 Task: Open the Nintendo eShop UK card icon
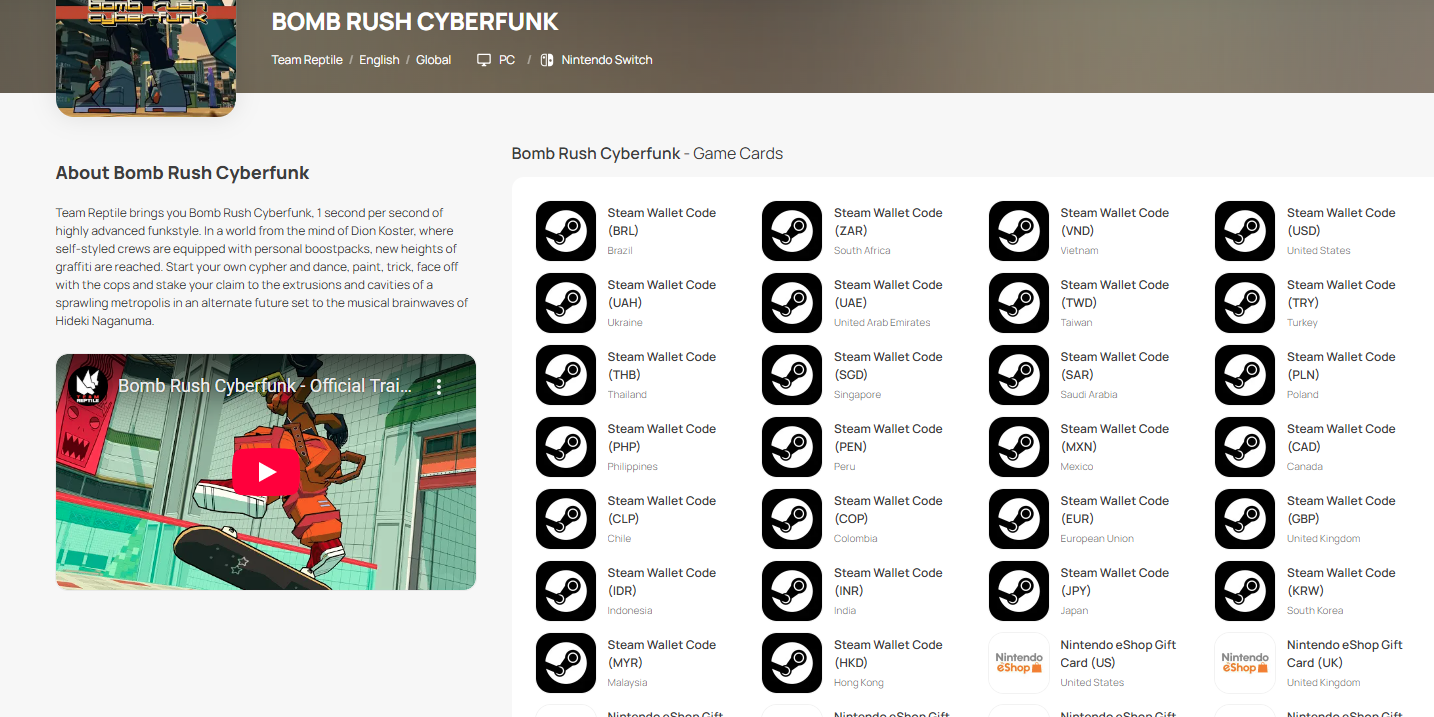tap(1245, 663)
